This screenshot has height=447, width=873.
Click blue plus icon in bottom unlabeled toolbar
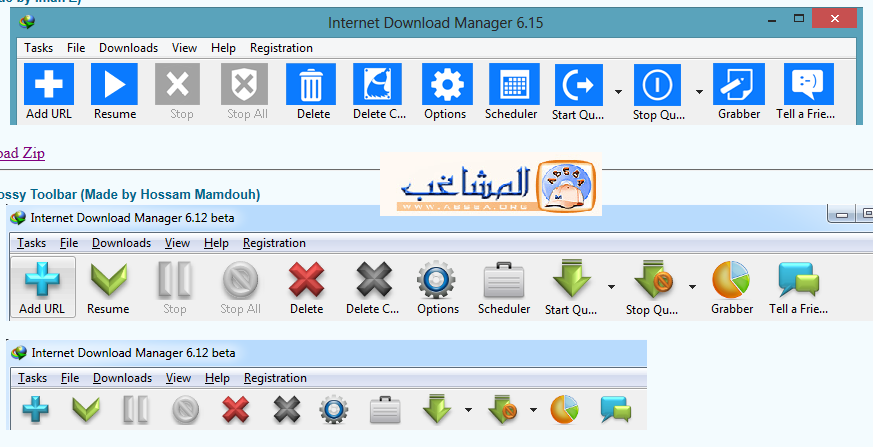[36, 410]
